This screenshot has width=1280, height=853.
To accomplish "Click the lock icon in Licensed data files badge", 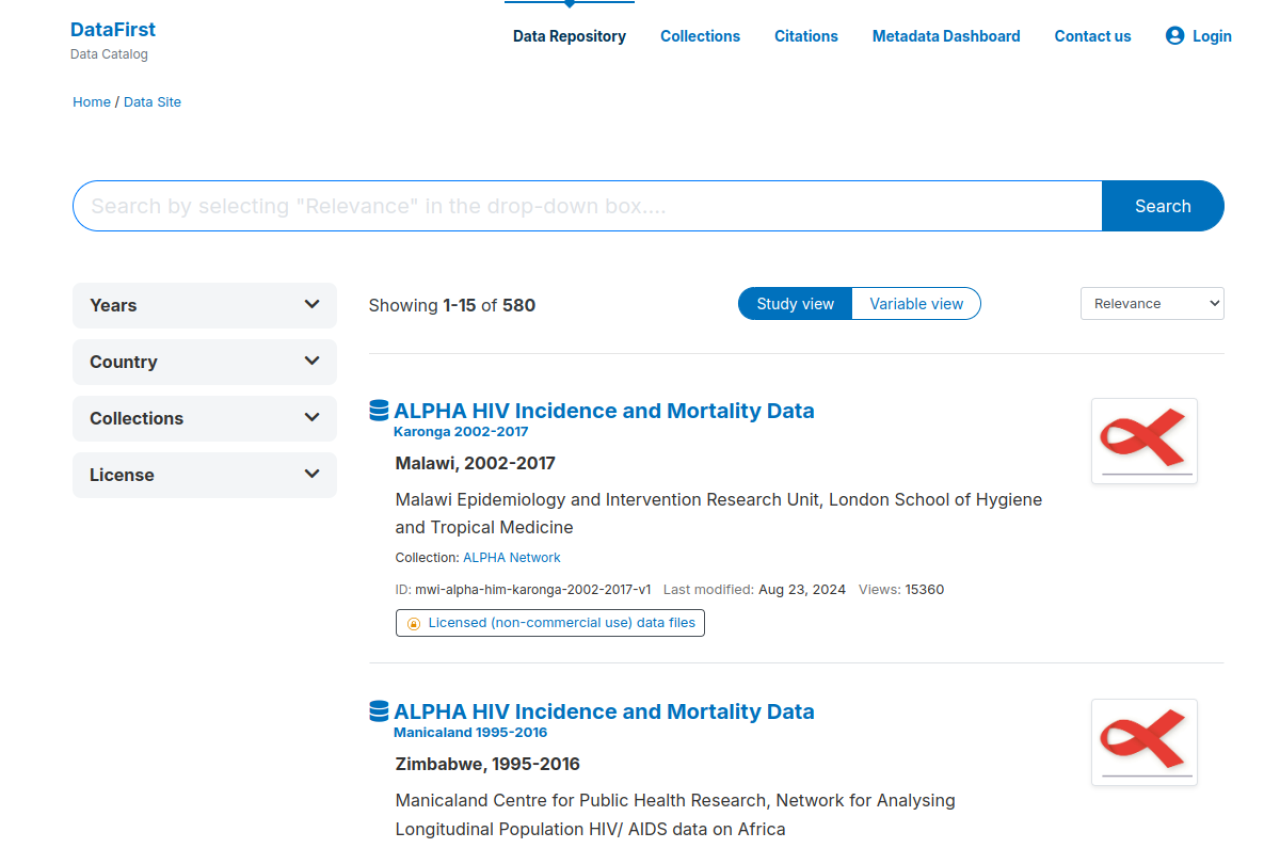I will click(x=414, y=623).
